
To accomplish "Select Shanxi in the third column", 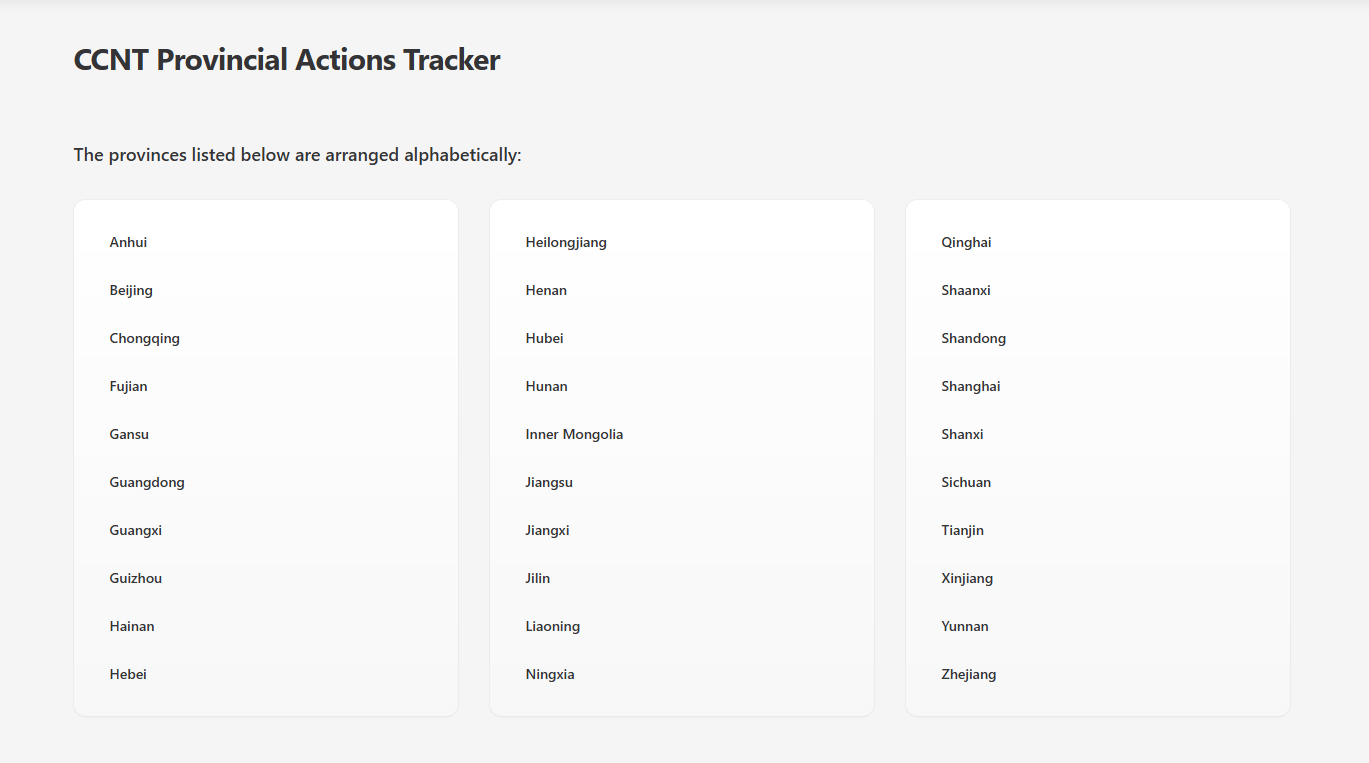I will [962, 434].
